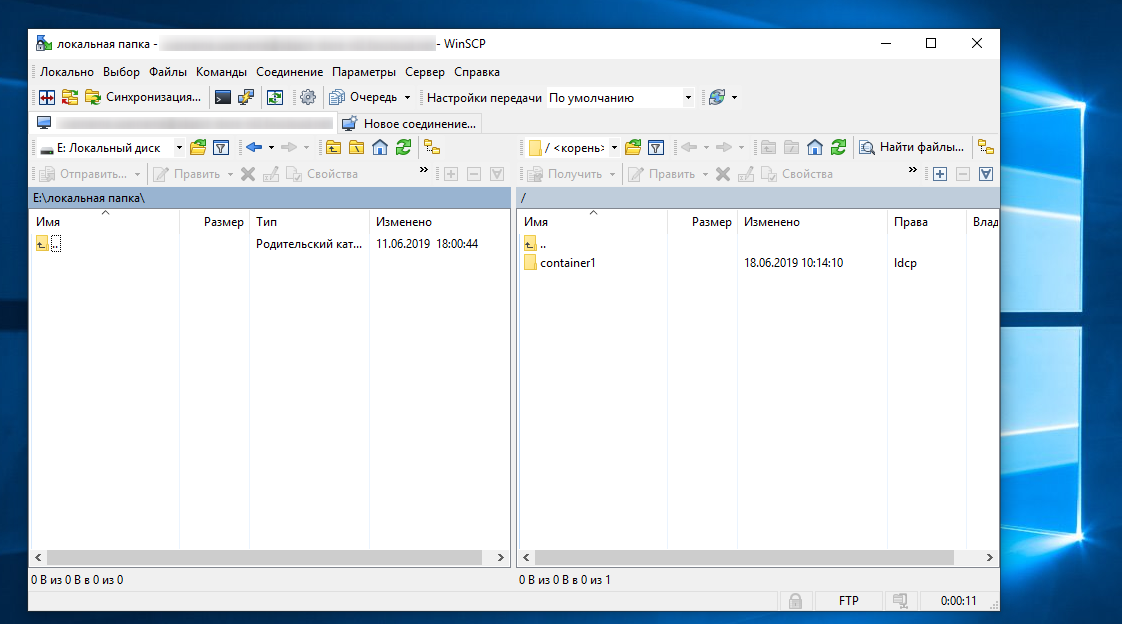
Task: Go to the local parent directory icon
Action: 333,148
